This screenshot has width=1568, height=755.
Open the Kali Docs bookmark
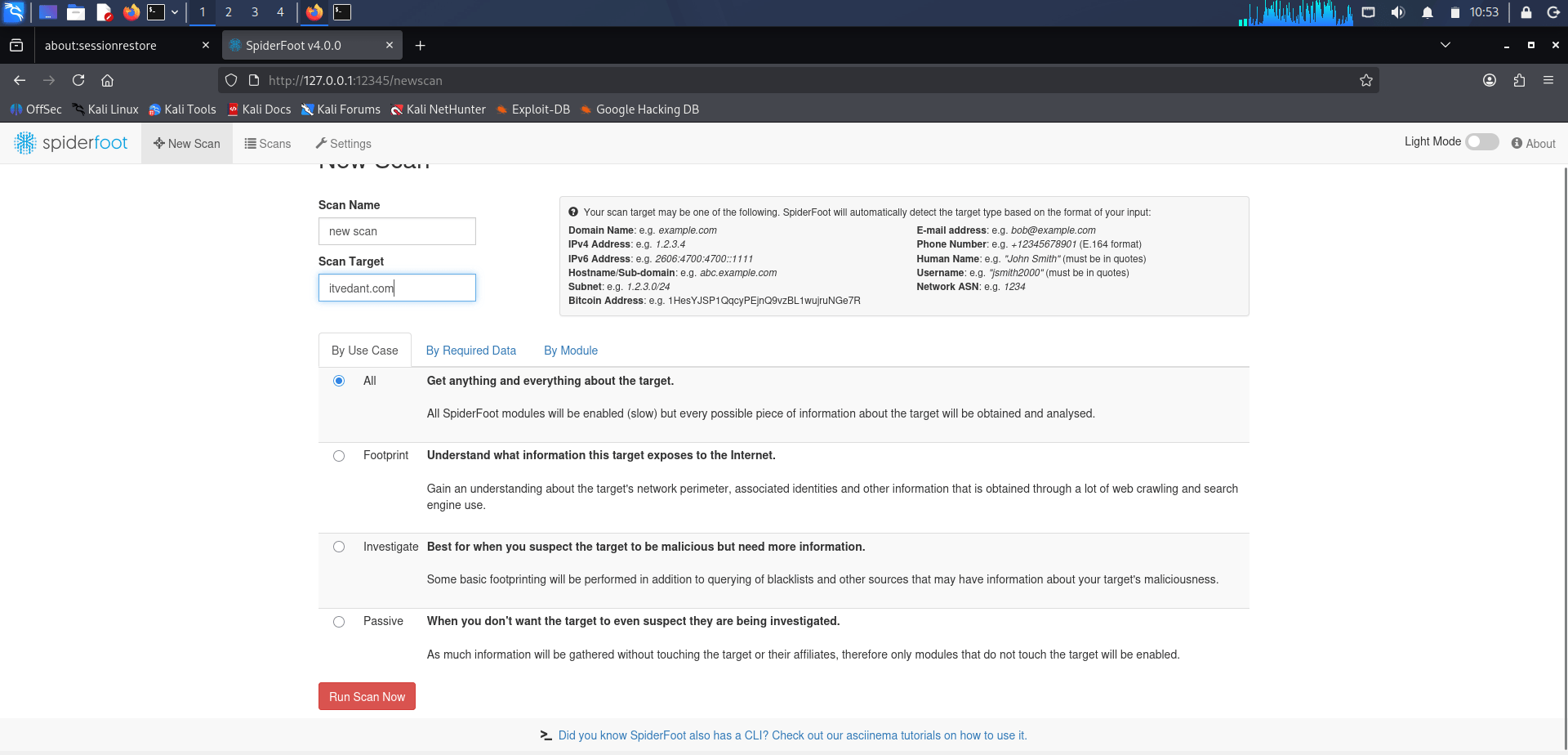[x=259, y=109]
